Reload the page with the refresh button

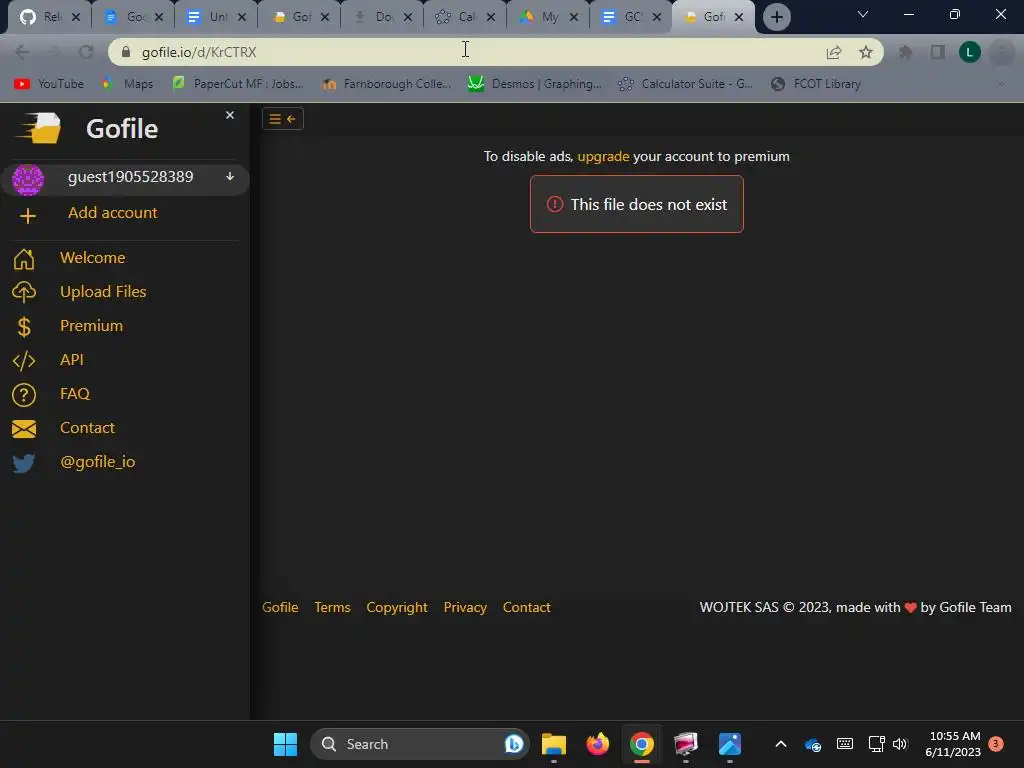86,52
